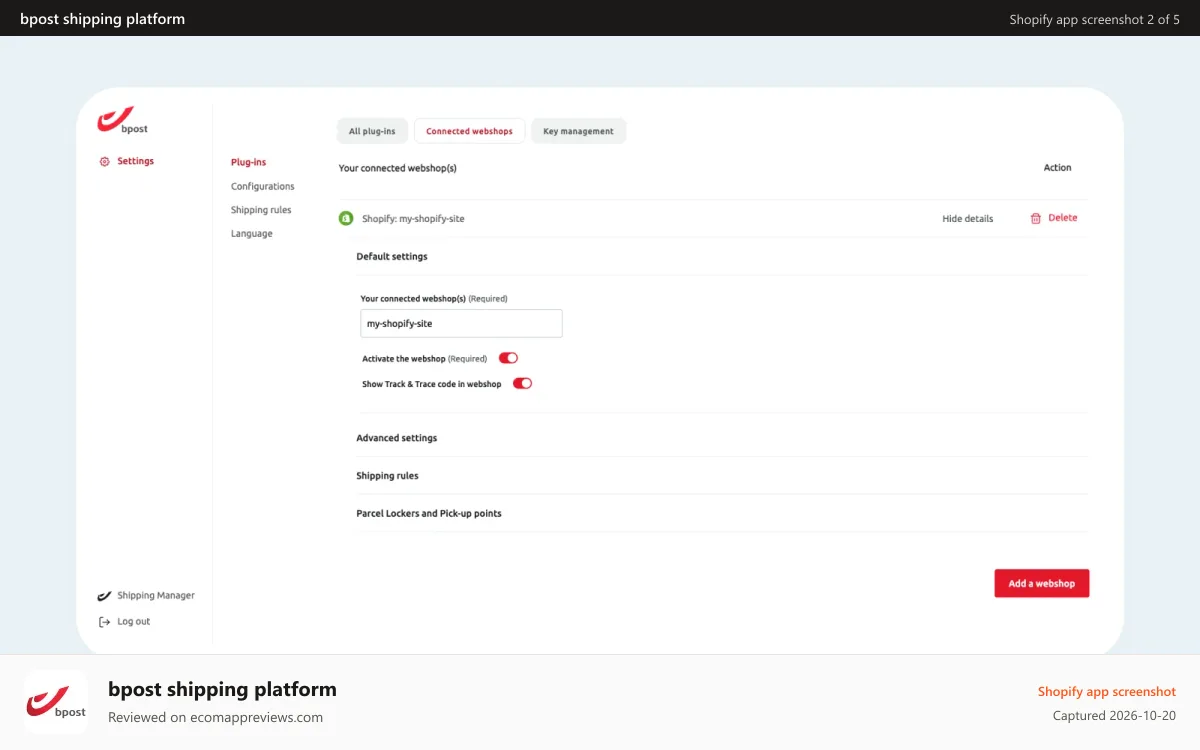Viewport: 1200px width, 750px height.
Task: Click Shopify app screenshot 2 of 5 text
Action: point(1095,19)
